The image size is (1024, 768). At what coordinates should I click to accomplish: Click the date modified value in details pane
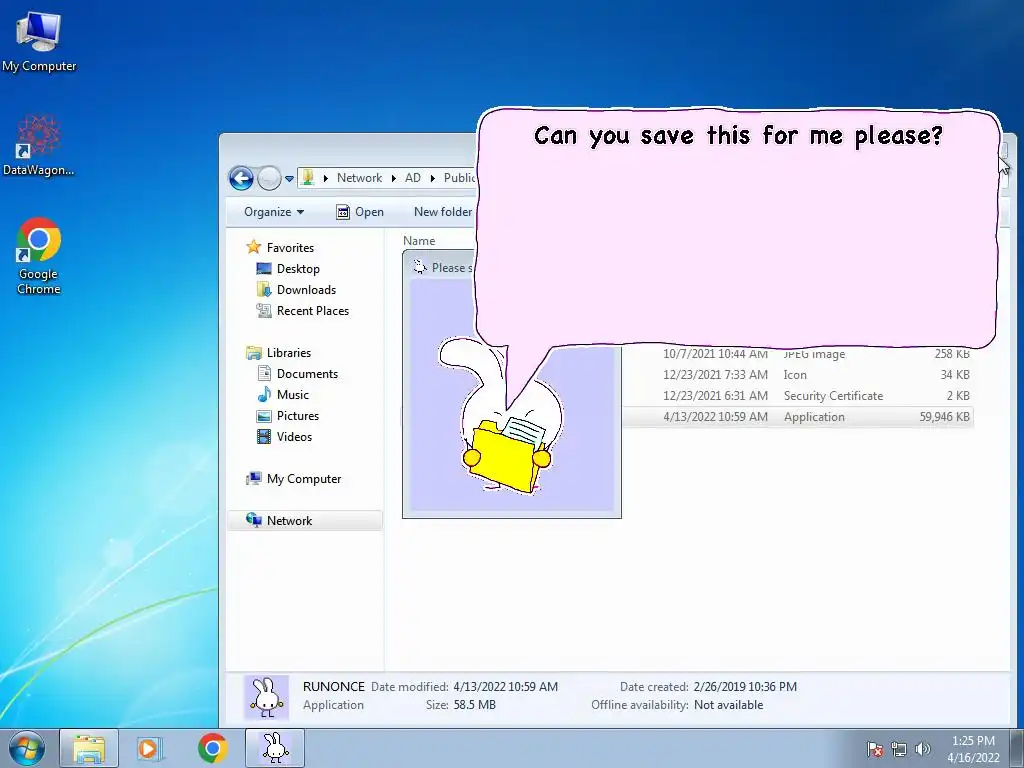505,686
